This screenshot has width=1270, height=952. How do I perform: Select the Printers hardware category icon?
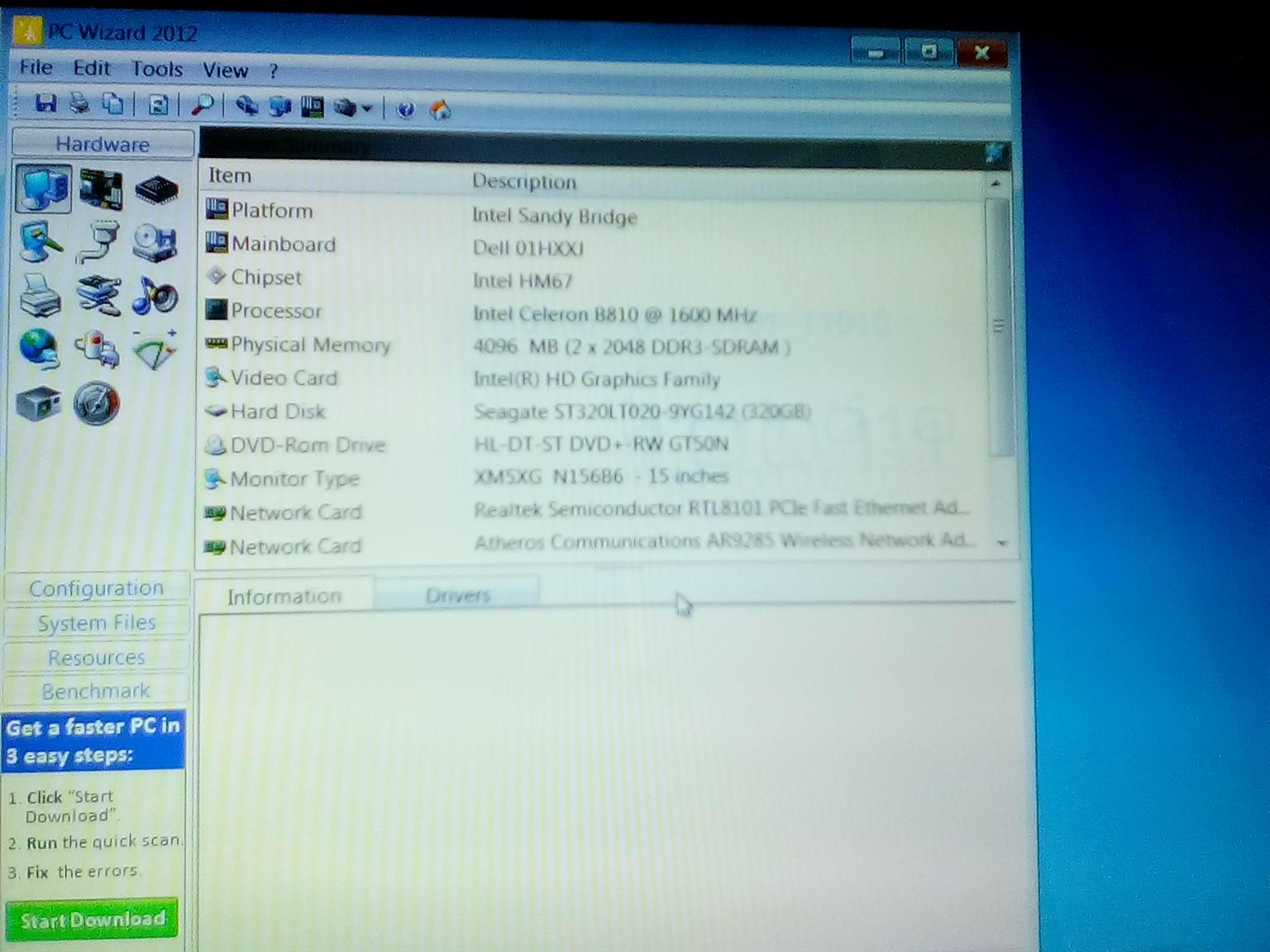40,296
